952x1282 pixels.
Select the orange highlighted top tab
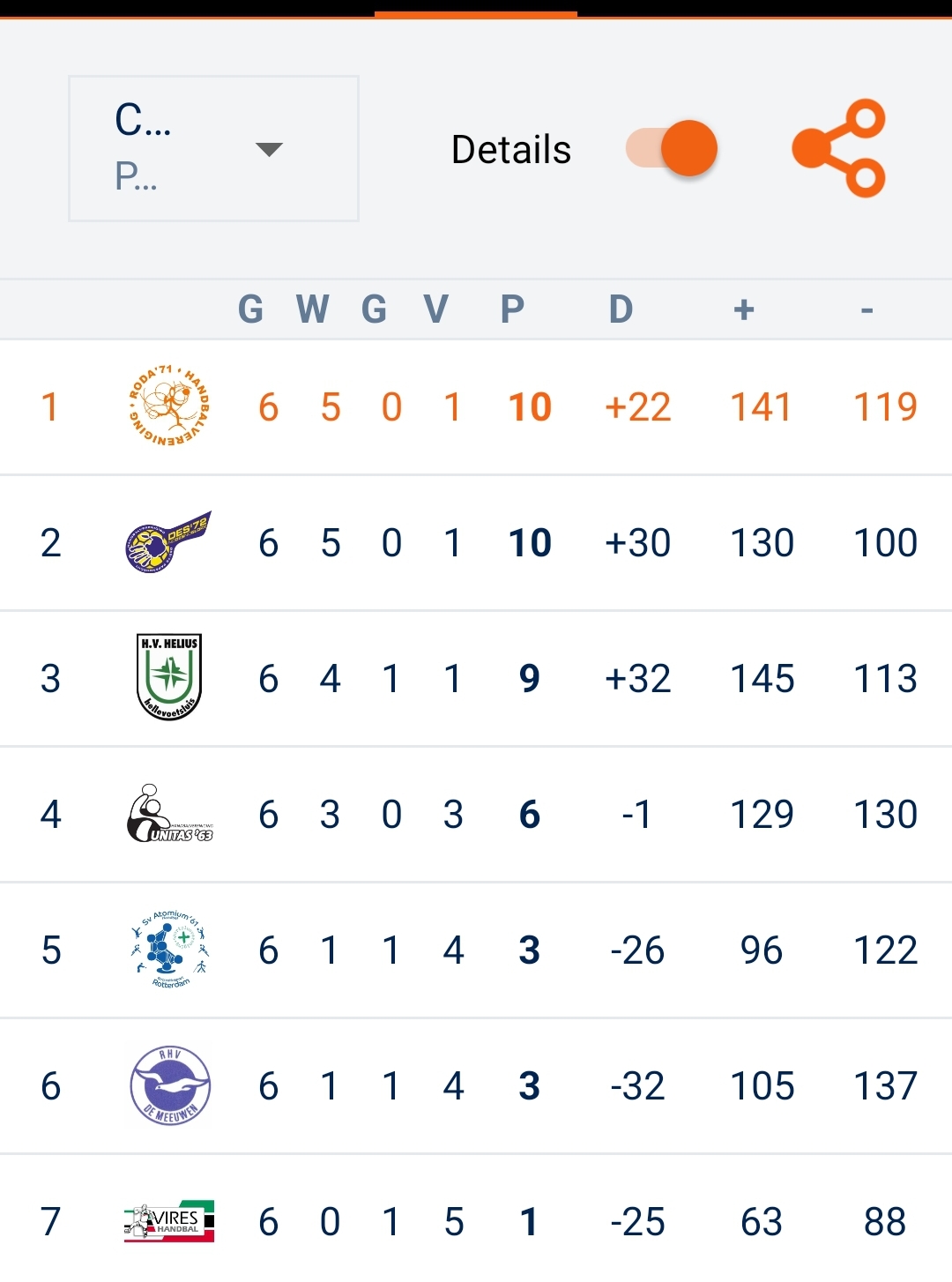476,13
